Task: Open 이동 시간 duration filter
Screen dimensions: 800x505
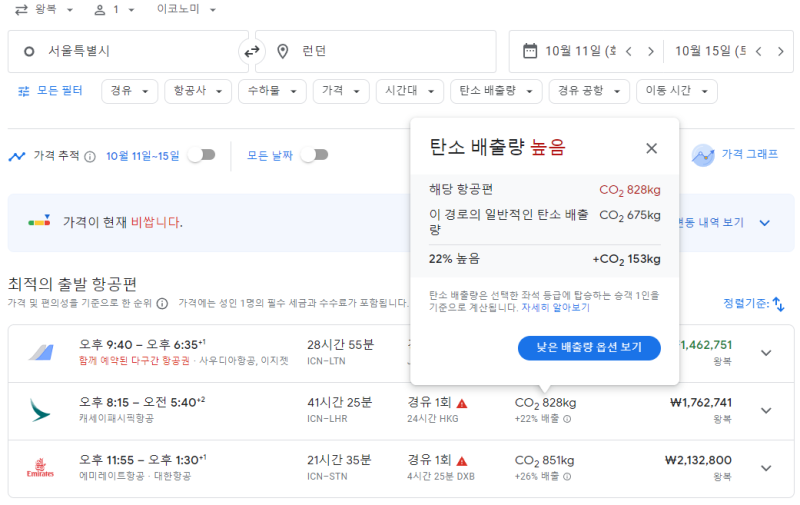Action: point(677,91)
